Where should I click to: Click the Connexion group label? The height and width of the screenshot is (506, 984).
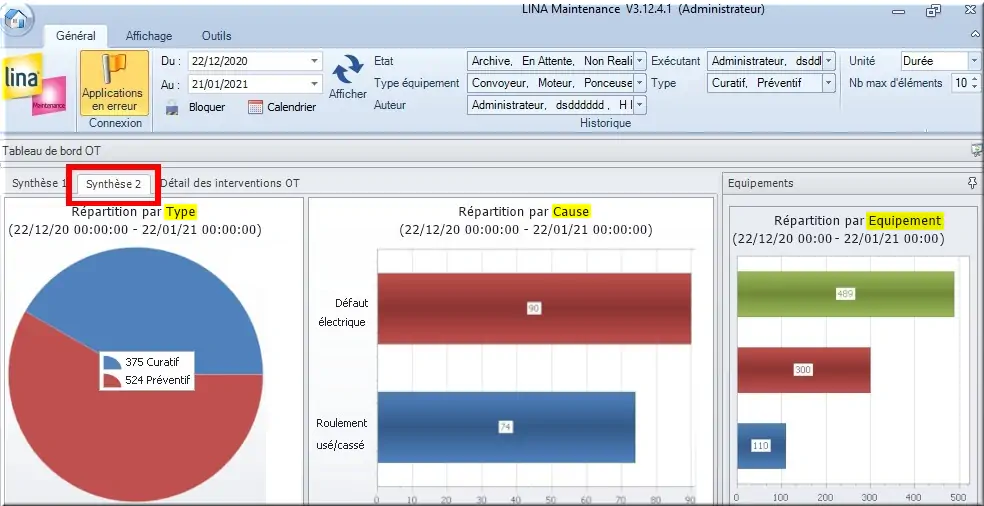pos(115,123)
